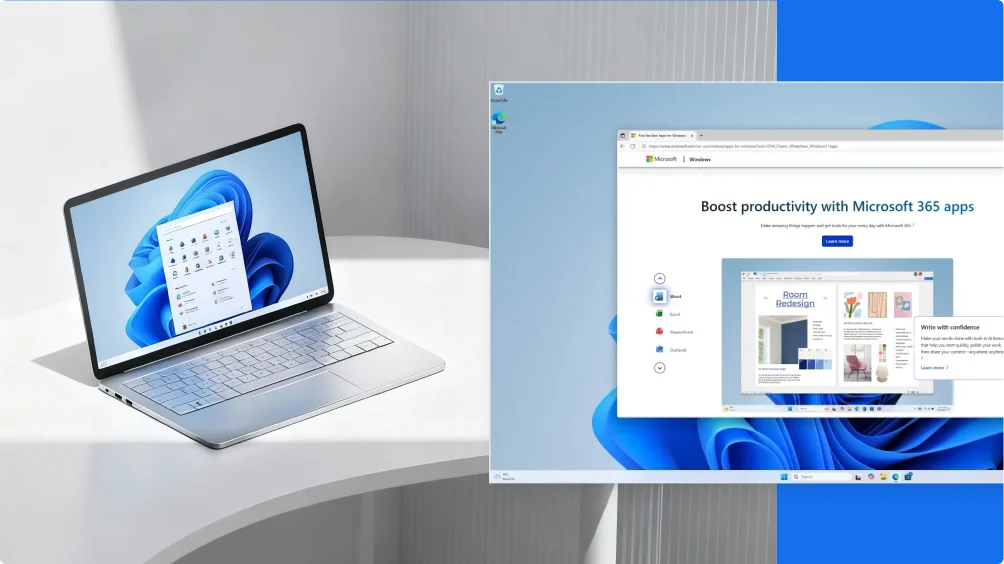
Task: Show the previous app with the up chevron
Action: (660, 278)
